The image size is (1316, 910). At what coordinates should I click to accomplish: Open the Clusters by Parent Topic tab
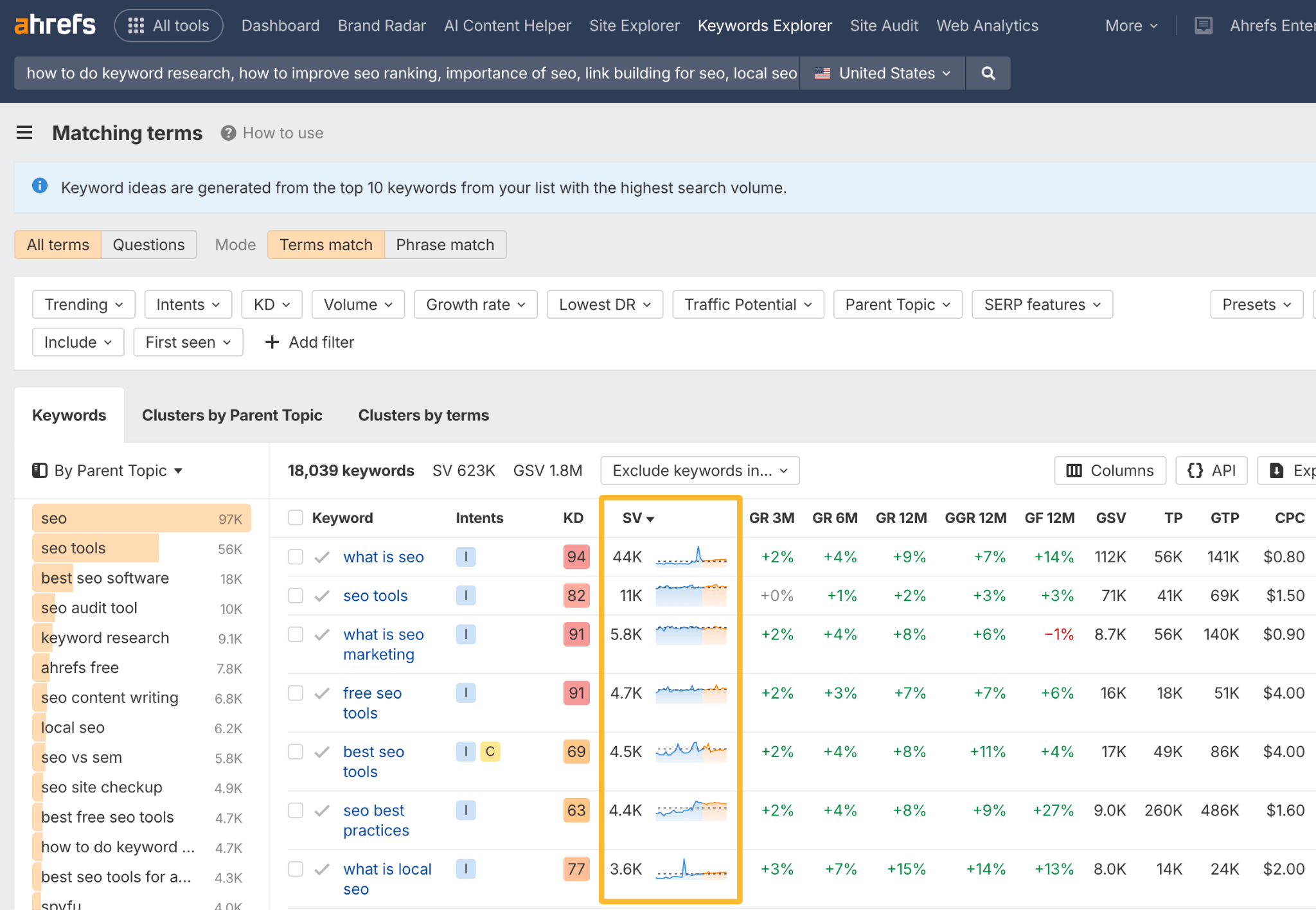[233, 415]
